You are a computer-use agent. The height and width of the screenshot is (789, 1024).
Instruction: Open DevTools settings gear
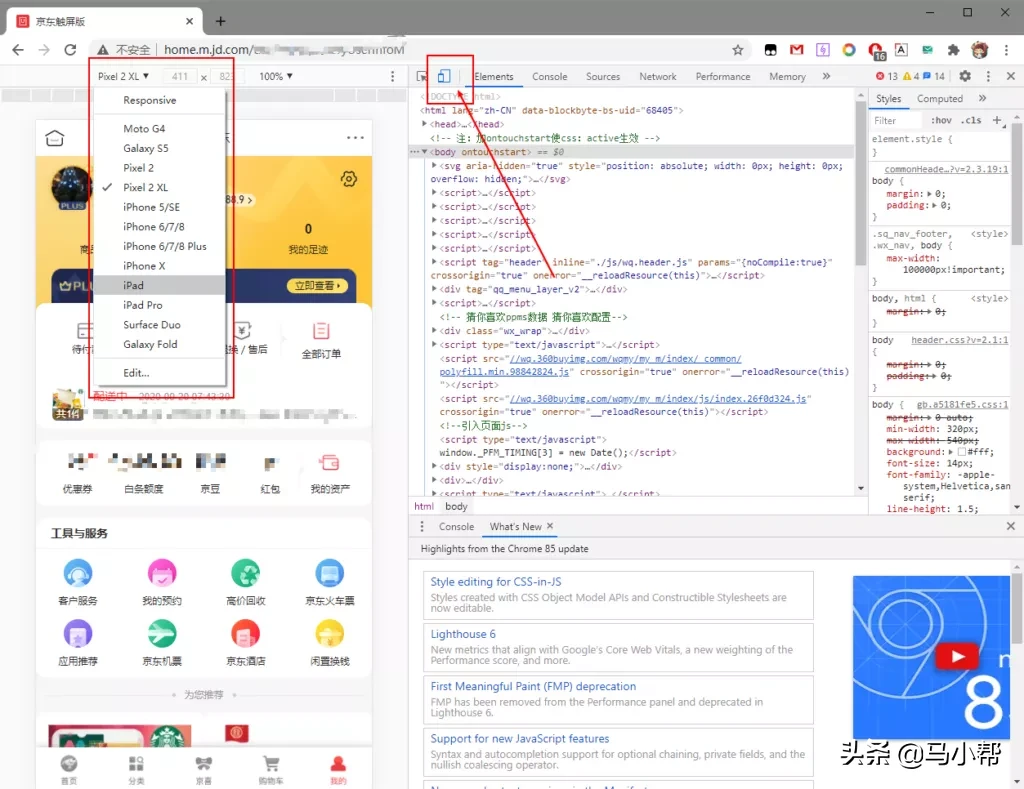[965, 76]
